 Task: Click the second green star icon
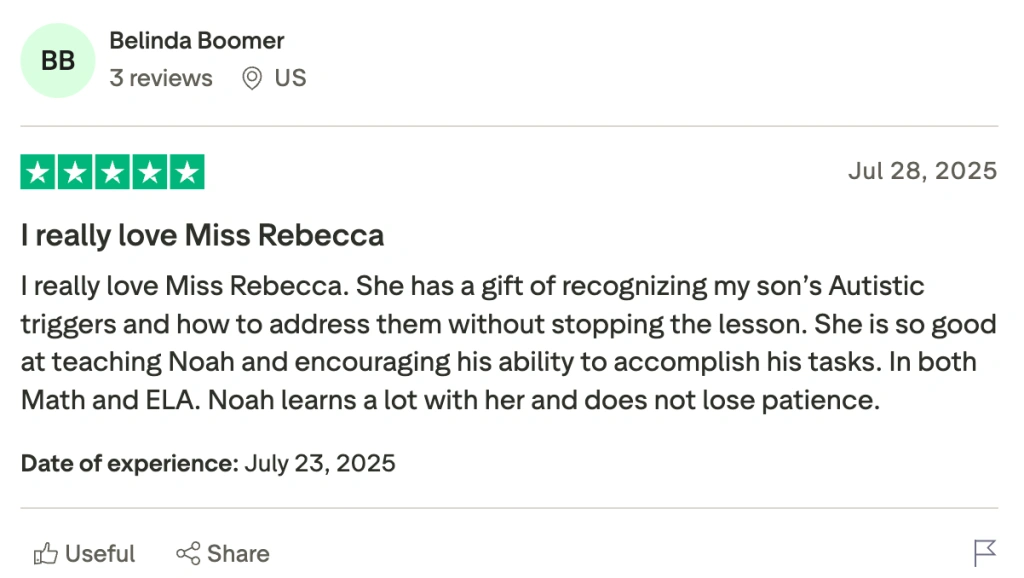(74, 171)
